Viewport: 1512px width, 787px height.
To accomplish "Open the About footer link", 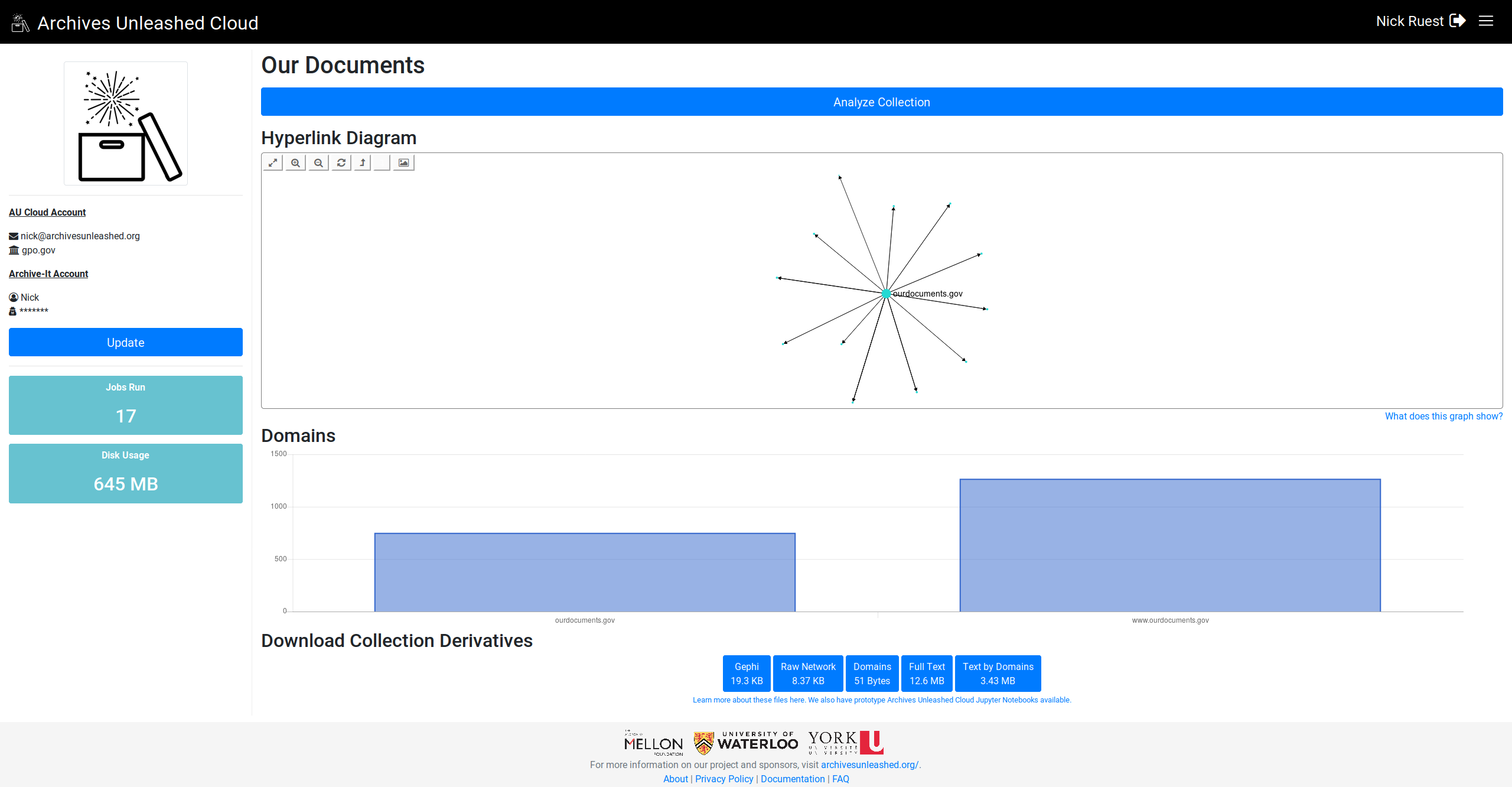I will [x=676, y=779].
